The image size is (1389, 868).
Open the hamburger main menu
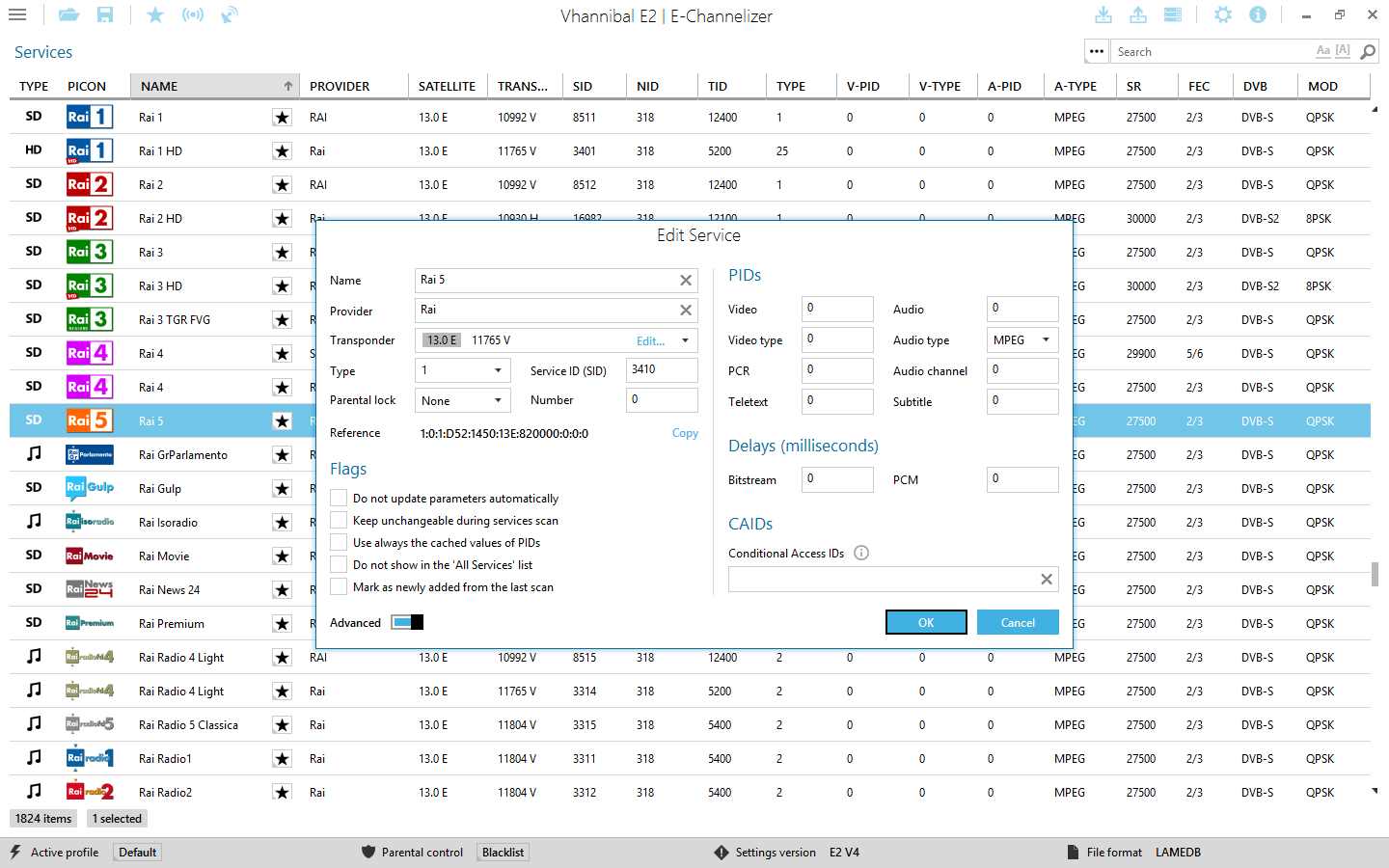tap(16, 15)
